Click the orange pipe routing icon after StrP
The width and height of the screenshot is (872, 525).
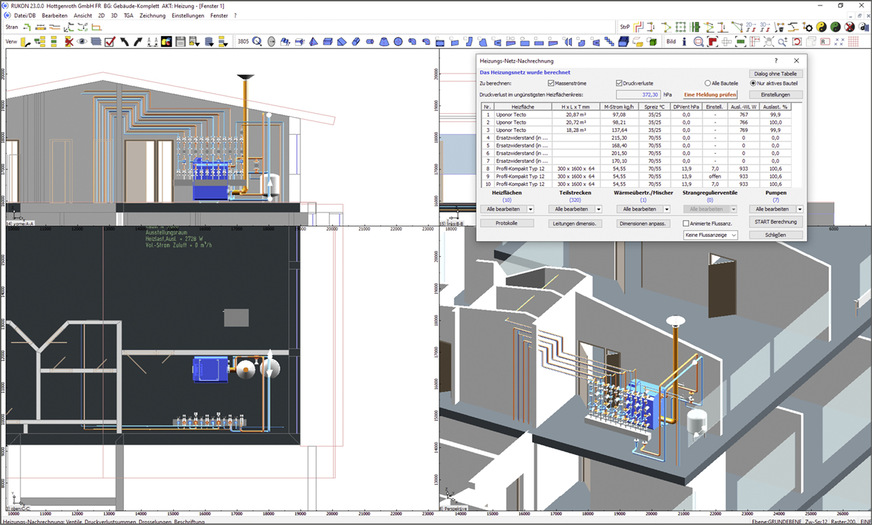click(x=638, y=27)
